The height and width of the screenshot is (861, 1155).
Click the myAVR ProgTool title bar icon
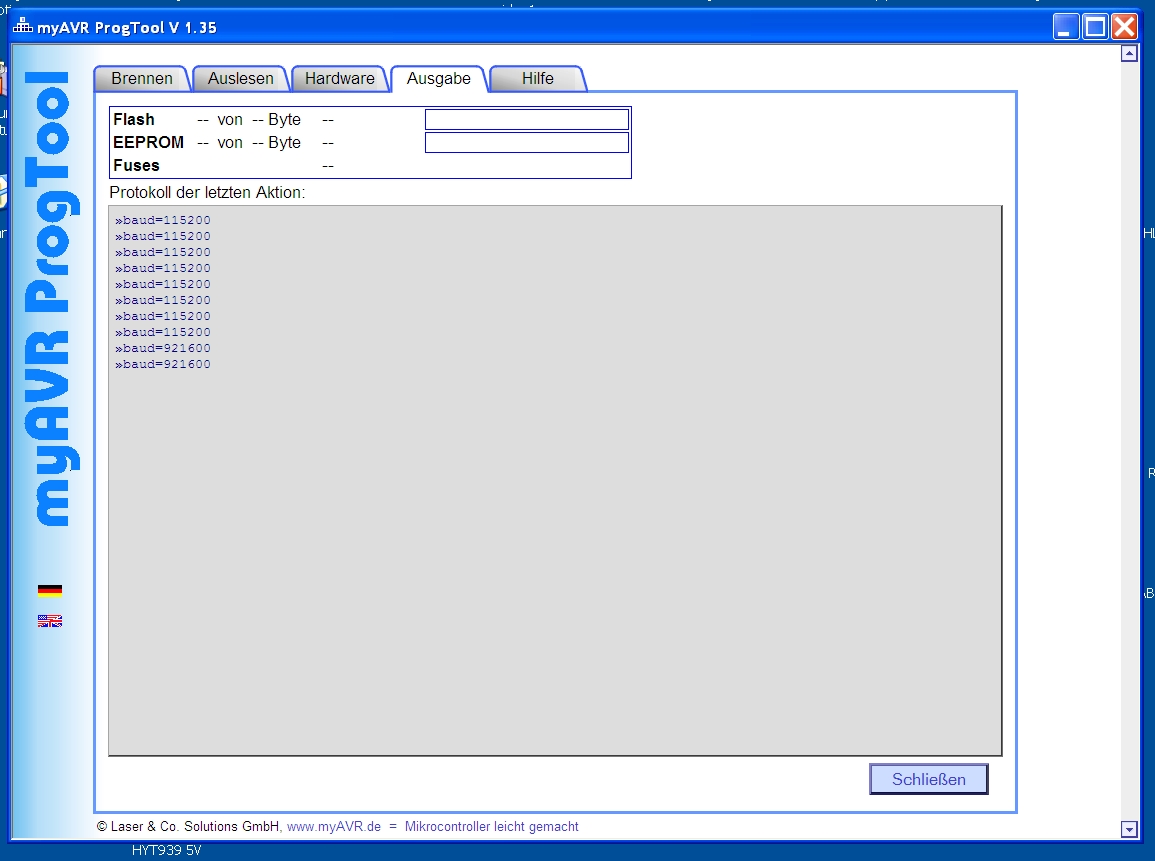[x=23, y=27]
